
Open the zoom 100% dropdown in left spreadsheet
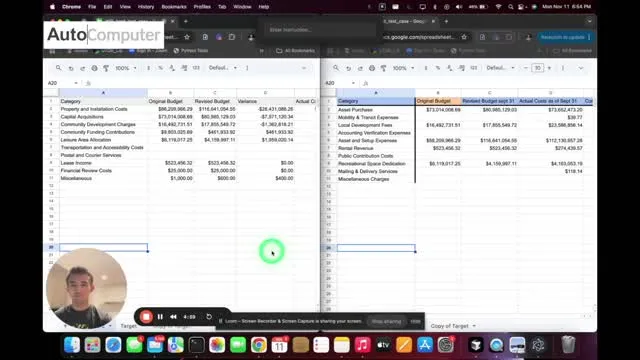click(125, 68)
